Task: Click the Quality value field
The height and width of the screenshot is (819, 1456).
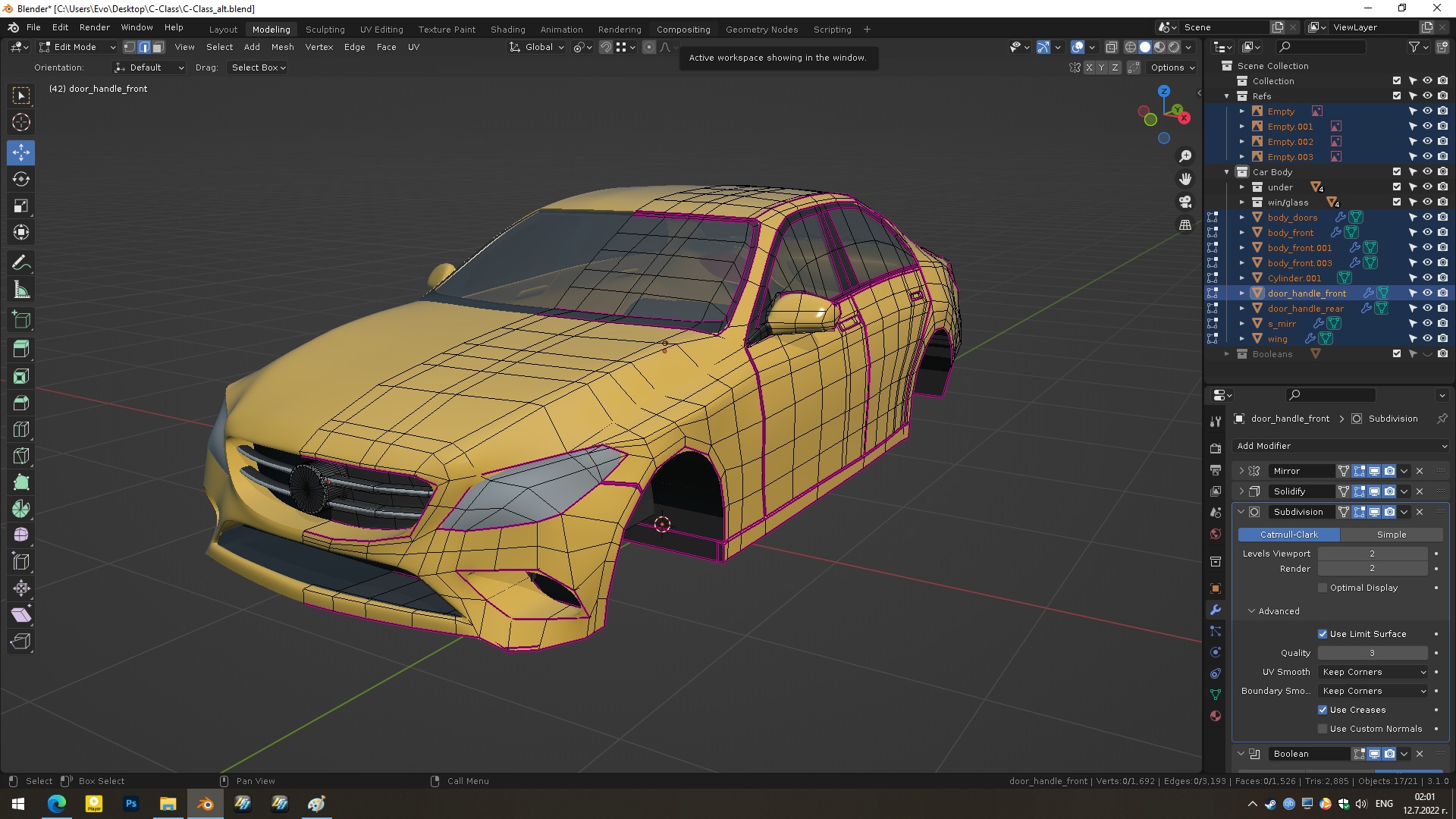Action: (x=1372, y=653)
